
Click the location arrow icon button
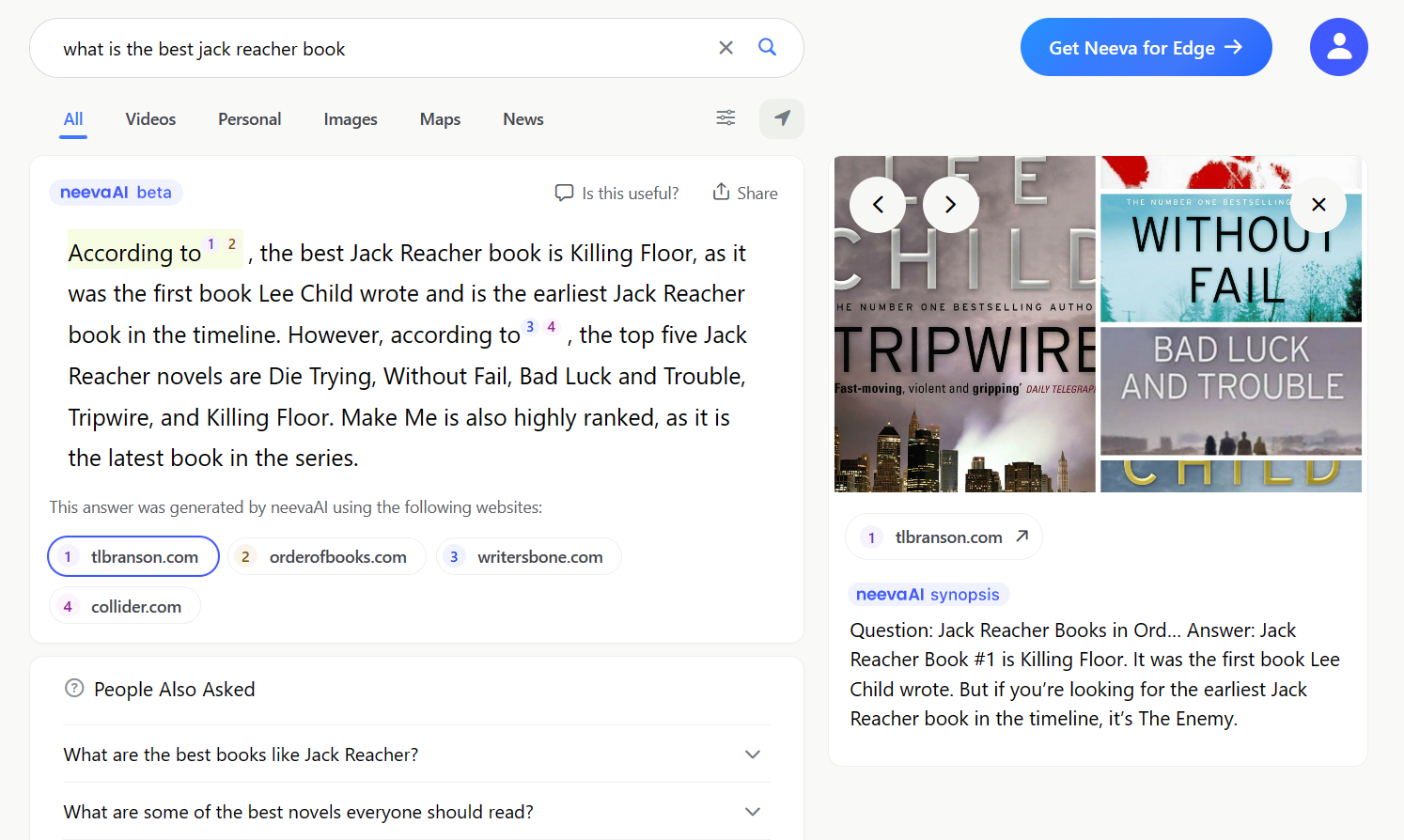(x=782, y=118)
